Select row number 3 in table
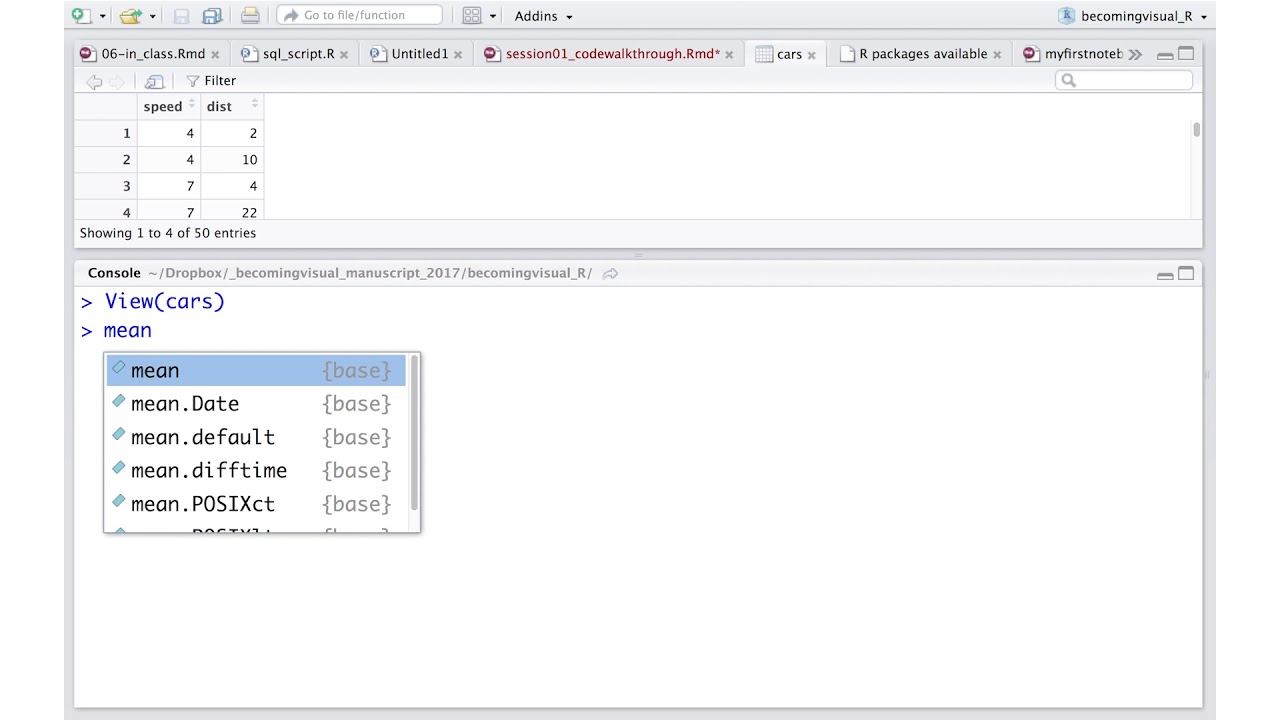The image size is (1280, 720). (x=106, y=186)
